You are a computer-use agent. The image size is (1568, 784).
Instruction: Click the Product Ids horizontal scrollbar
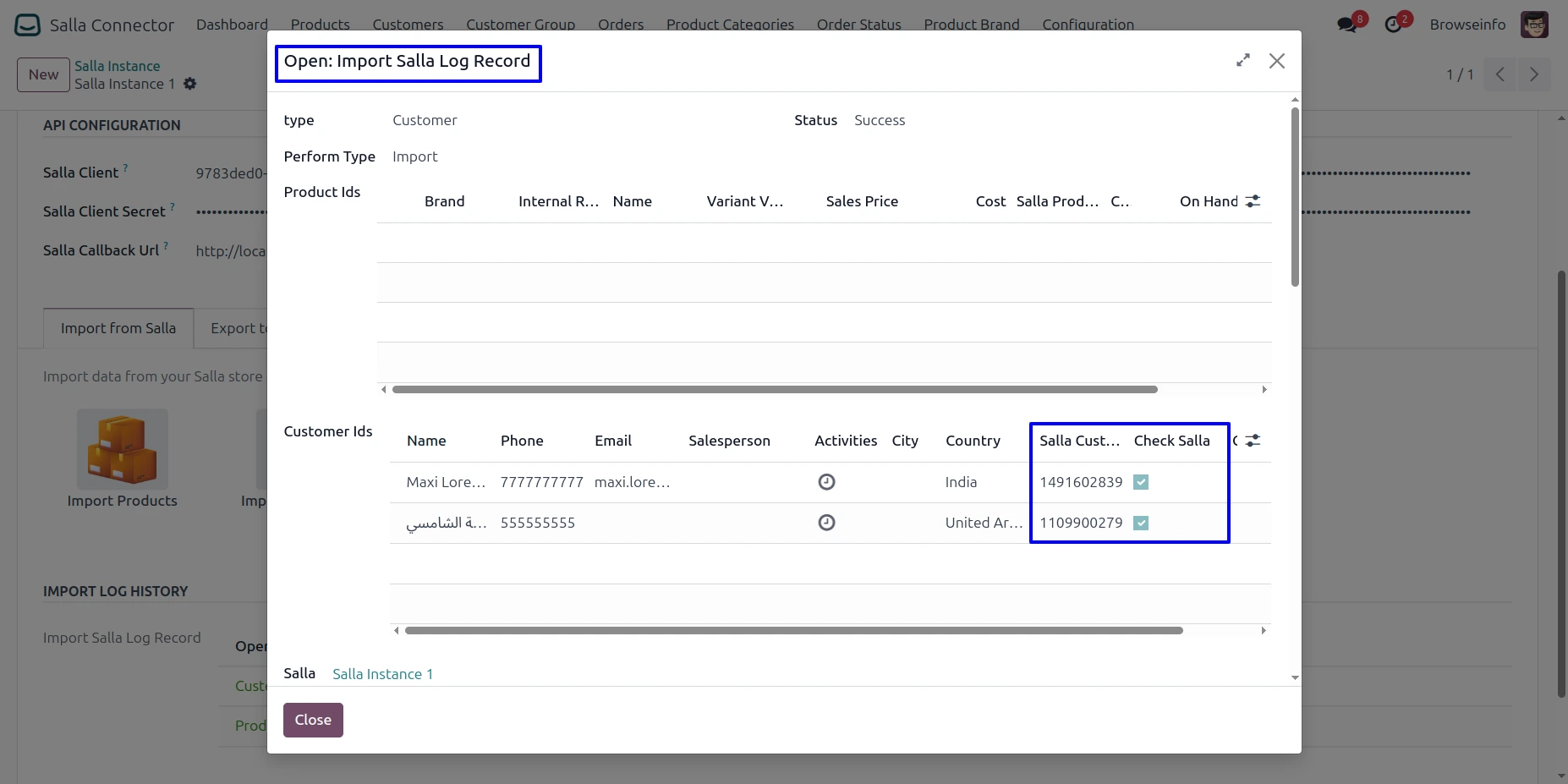coord(774,390)
